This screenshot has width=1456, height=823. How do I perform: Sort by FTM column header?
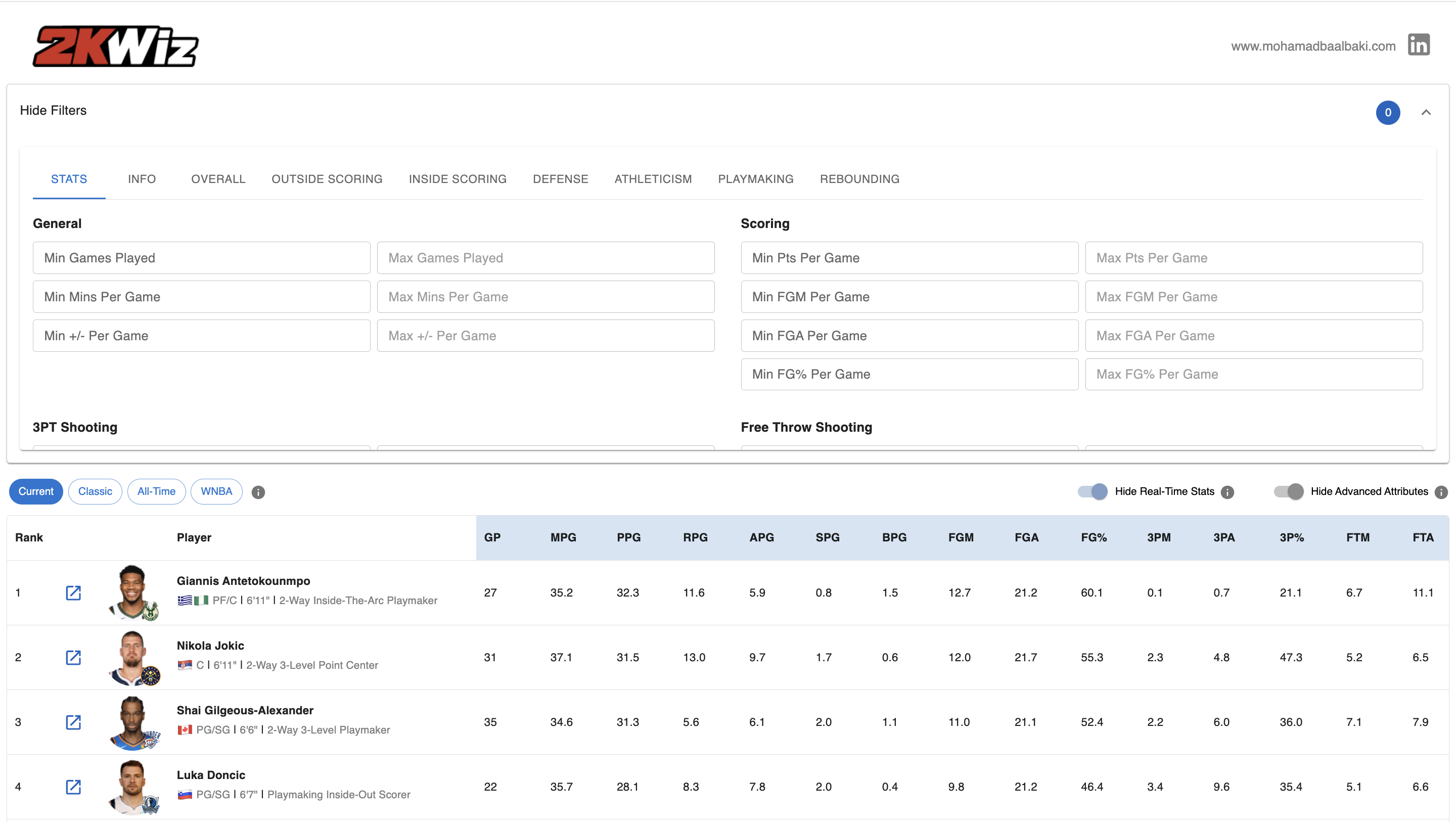1357,537
